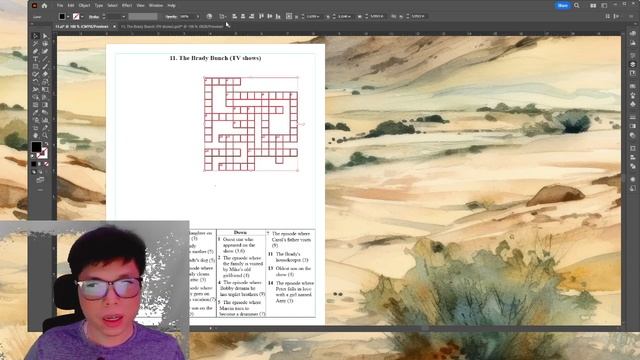Open the search magnifier icon
The image size is (640, 360).
(x=577, y=5)
